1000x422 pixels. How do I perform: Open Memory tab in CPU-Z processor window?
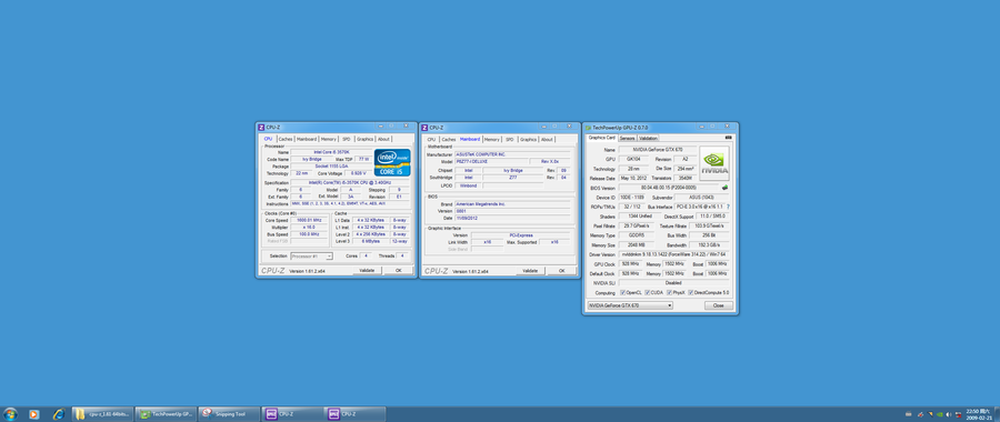tap(328, 139)
